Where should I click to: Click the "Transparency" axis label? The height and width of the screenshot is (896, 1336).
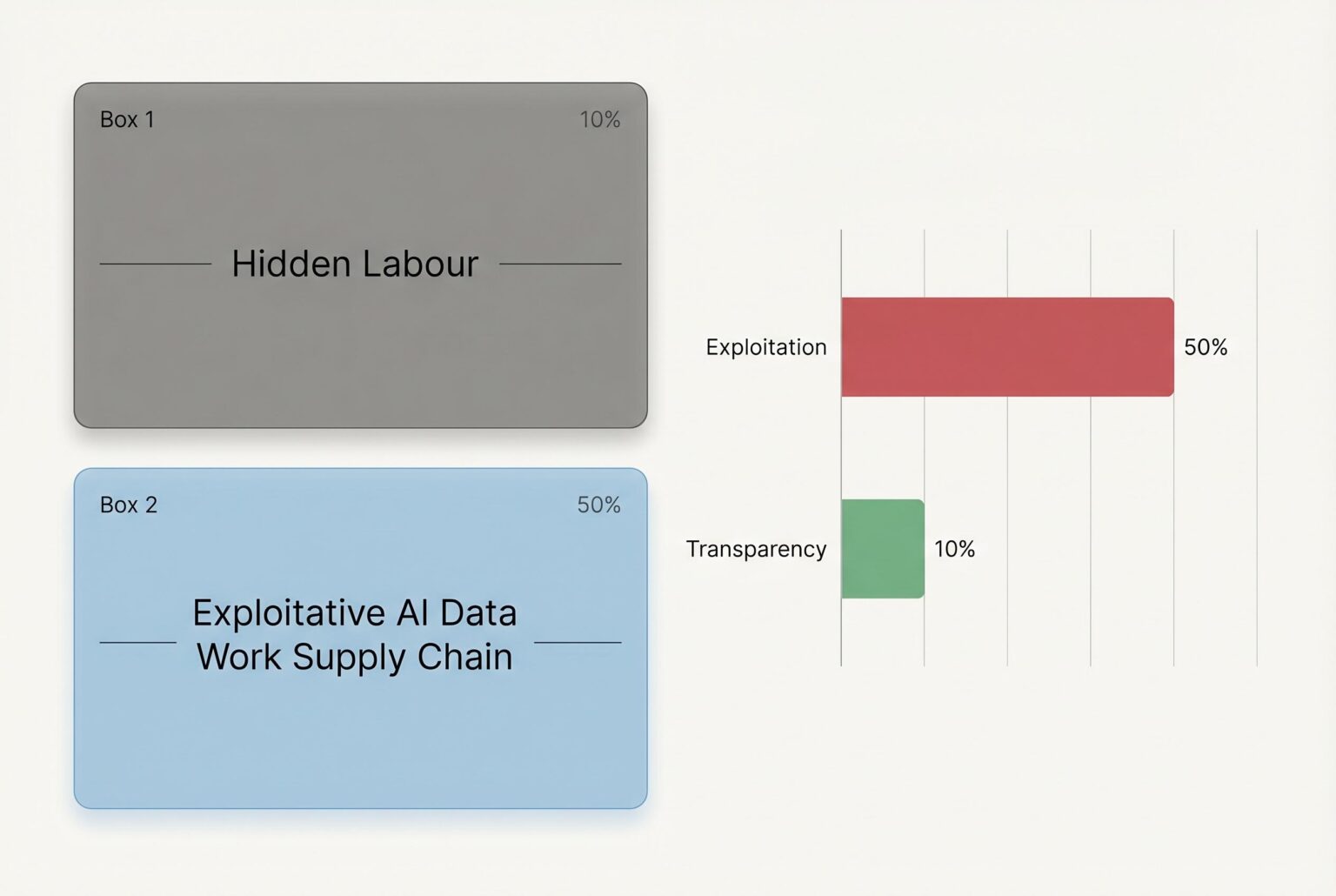(x=756, y=549)
